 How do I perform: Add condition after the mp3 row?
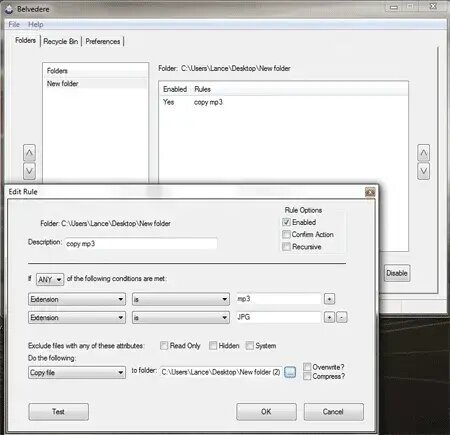coord(329,299)
